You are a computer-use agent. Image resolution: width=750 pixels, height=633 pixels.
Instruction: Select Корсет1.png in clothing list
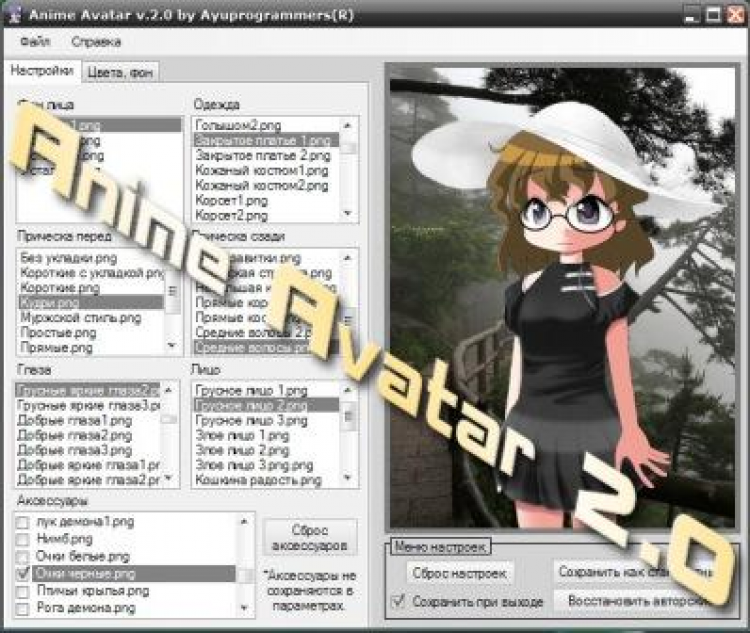[265, 200]
